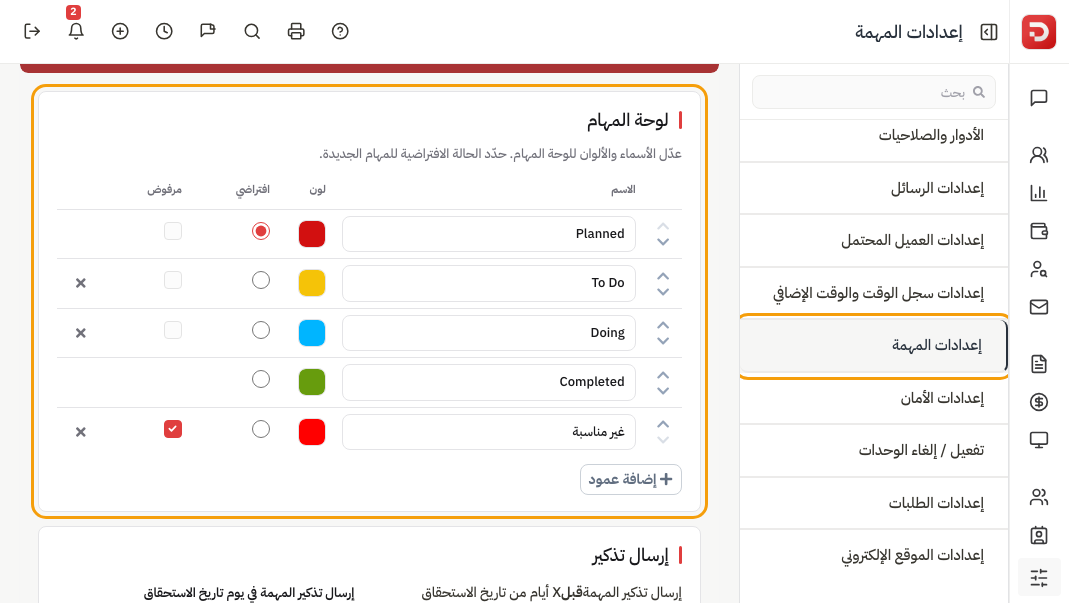The height and width of the screenshot is (603, 1069).
Task: Open the ID badge sidebar icon
Action: pos(1038,535)
